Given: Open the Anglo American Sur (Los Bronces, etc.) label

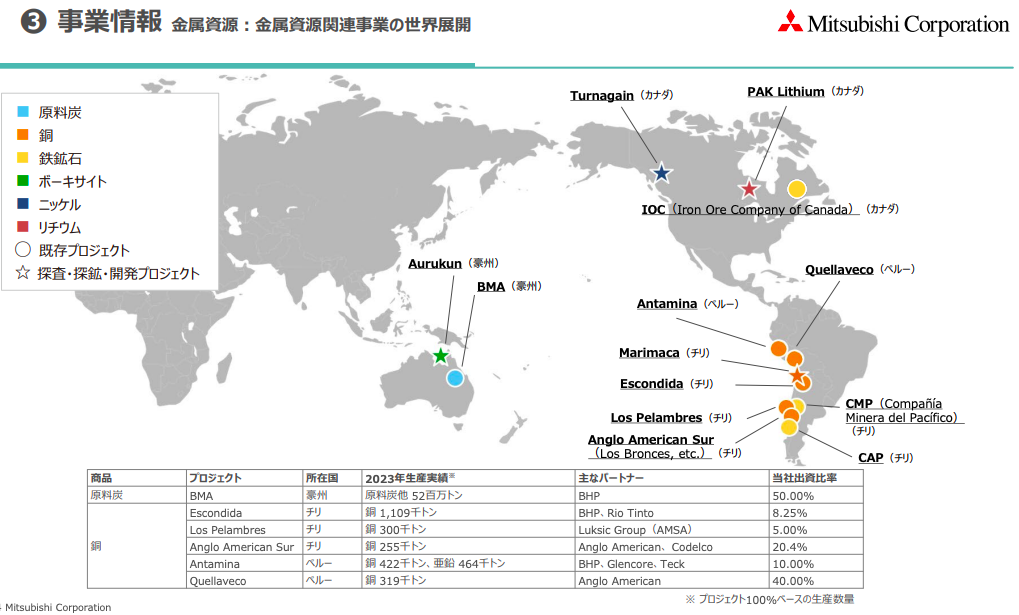Looking at the screenshot, I should pos(651,447).
